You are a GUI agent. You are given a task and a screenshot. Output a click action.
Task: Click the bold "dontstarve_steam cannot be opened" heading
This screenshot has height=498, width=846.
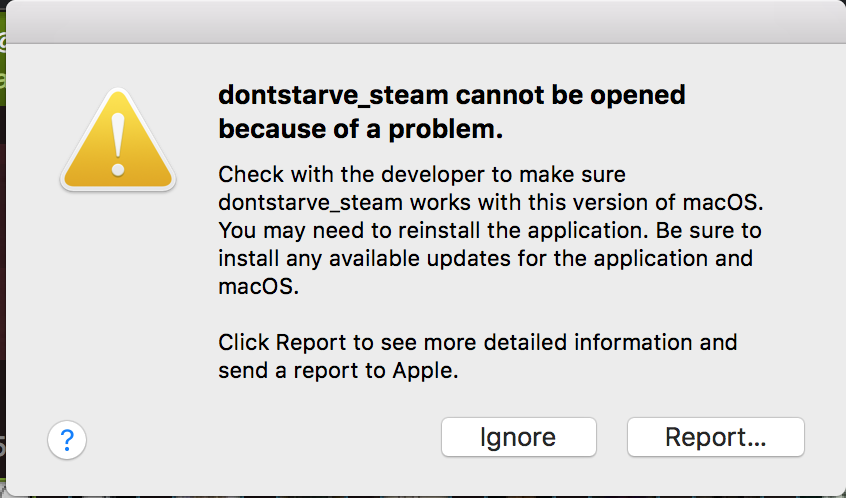pos(452,96)
